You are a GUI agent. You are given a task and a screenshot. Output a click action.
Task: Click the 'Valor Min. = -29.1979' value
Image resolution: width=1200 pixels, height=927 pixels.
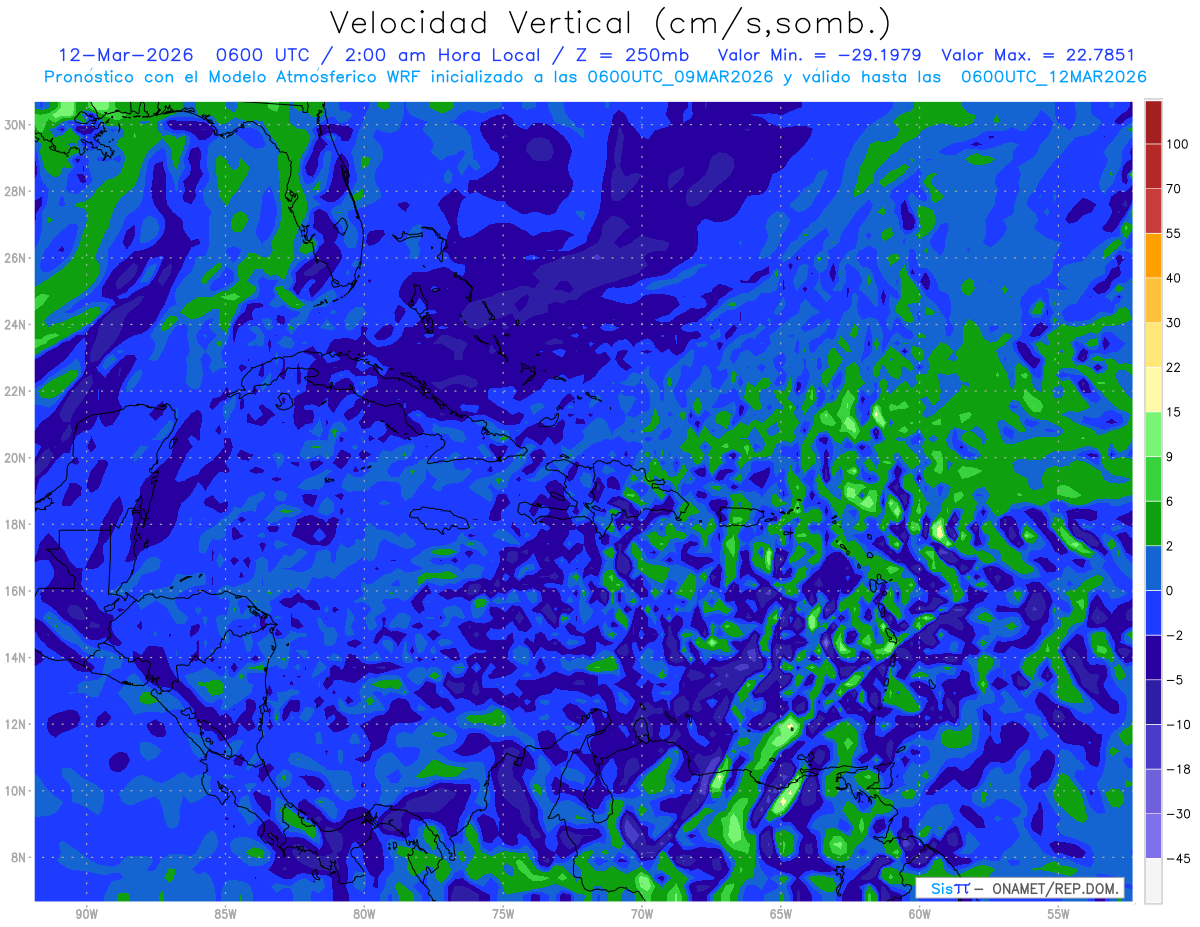point(820,55)
